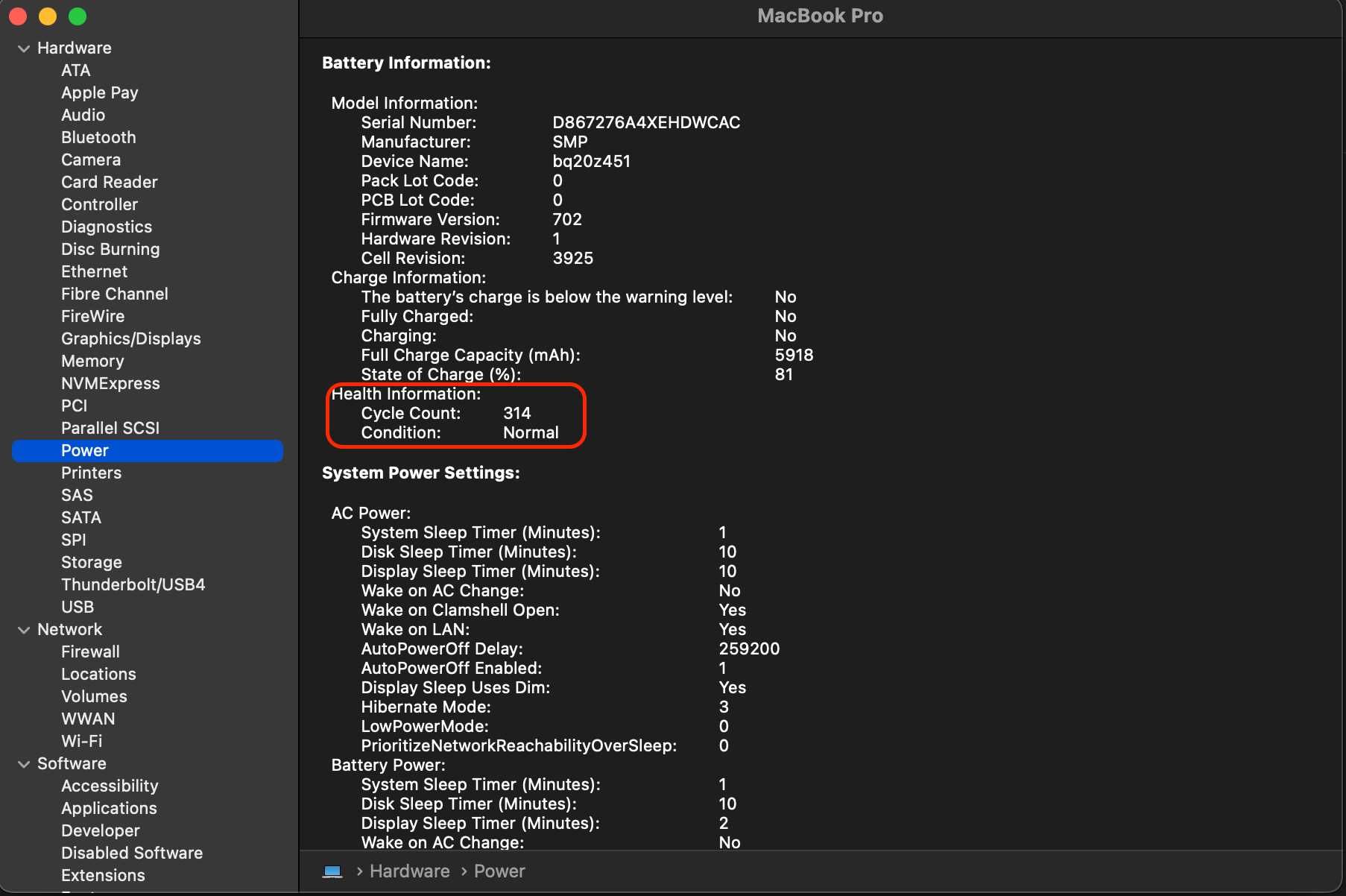Open SATA in the sidebar
1346x896 pixels.
(81, 518)
